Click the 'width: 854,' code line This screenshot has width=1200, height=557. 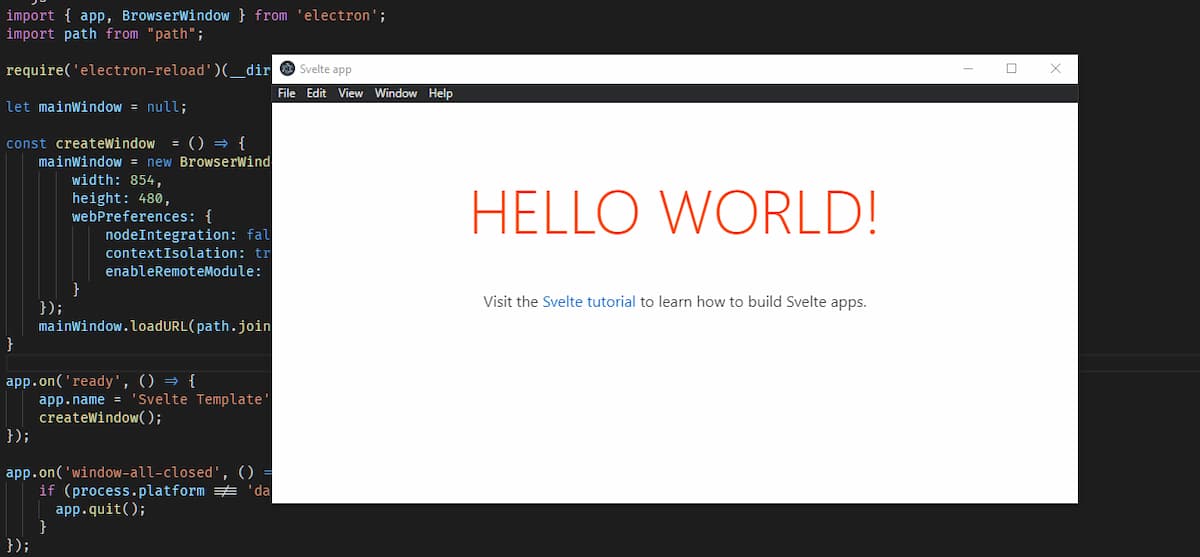coord(117,180)
